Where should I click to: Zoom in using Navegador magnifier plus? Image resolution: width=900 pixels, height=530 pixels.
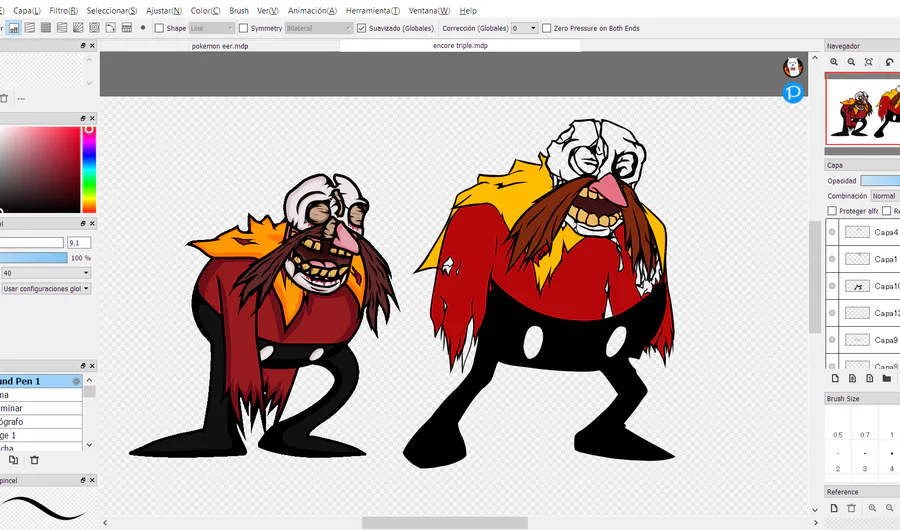834,62
